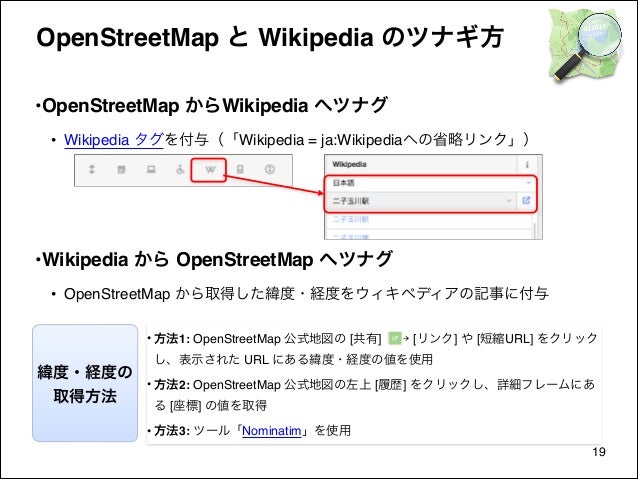
Task: Click the 方法3: label
Action: pos(172,431)
